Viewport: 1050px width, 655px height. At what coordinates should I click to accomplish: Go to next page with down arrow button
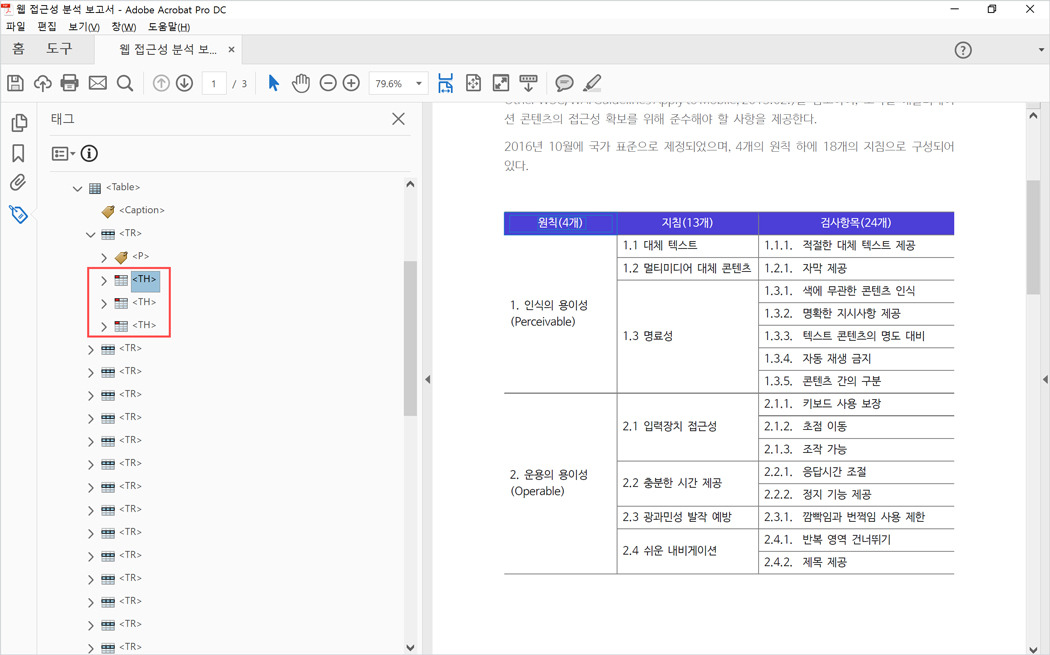pos(185,83)
